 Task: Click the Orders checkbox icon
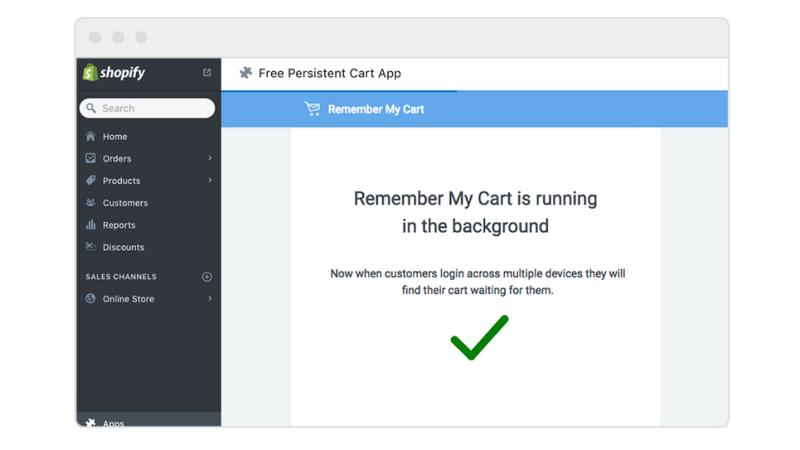91,158
